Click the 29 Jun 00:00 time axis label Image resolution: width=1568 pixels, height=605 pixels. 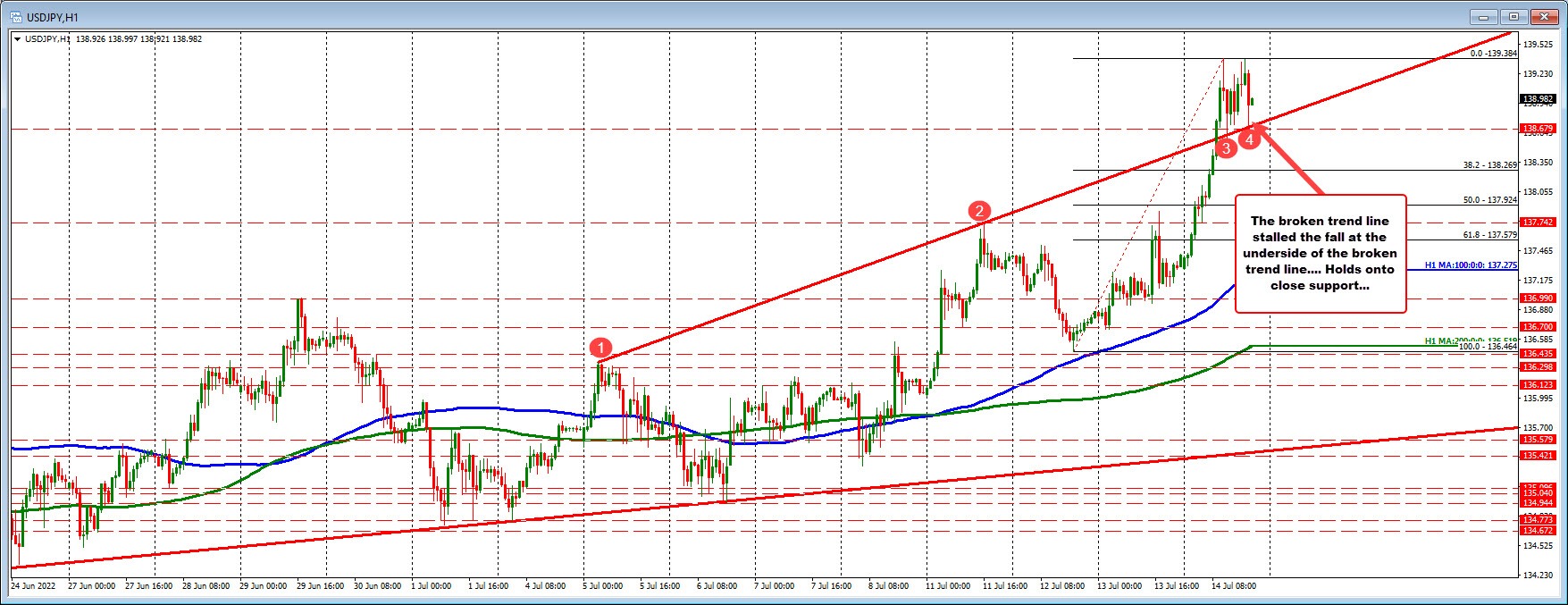(x=263, y=586)
